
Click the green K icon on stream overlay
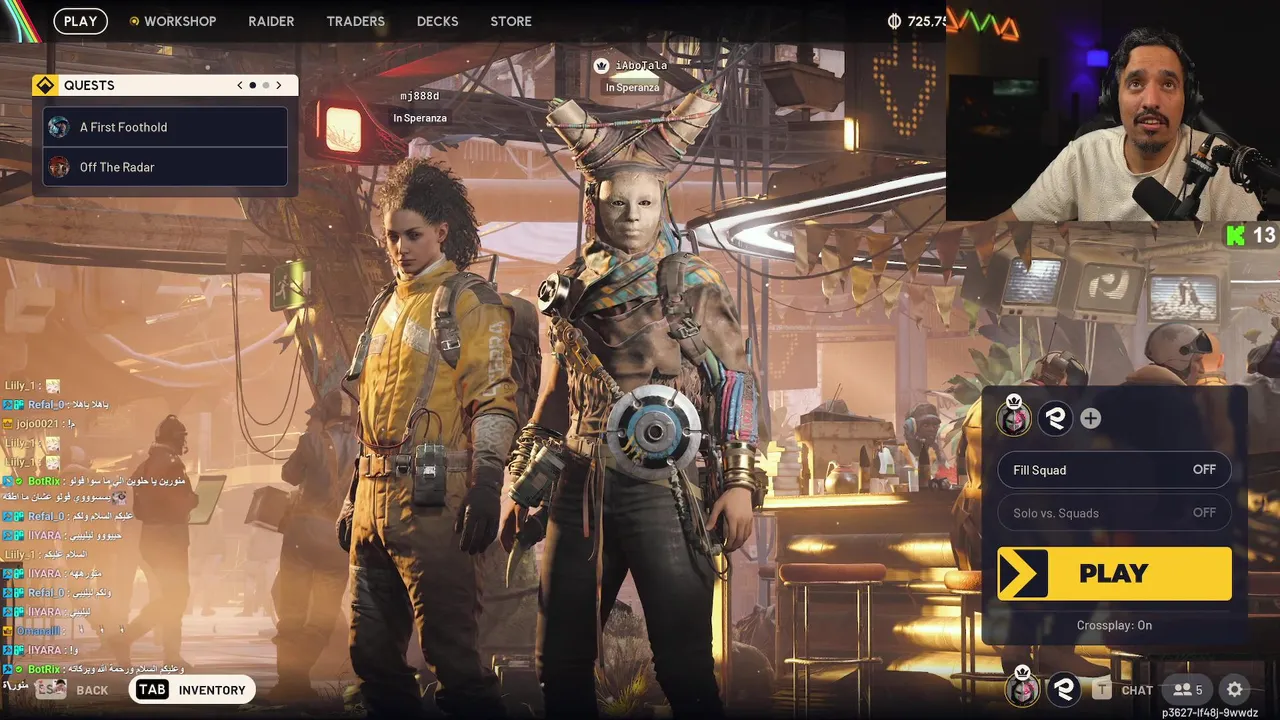point(1236,235)
